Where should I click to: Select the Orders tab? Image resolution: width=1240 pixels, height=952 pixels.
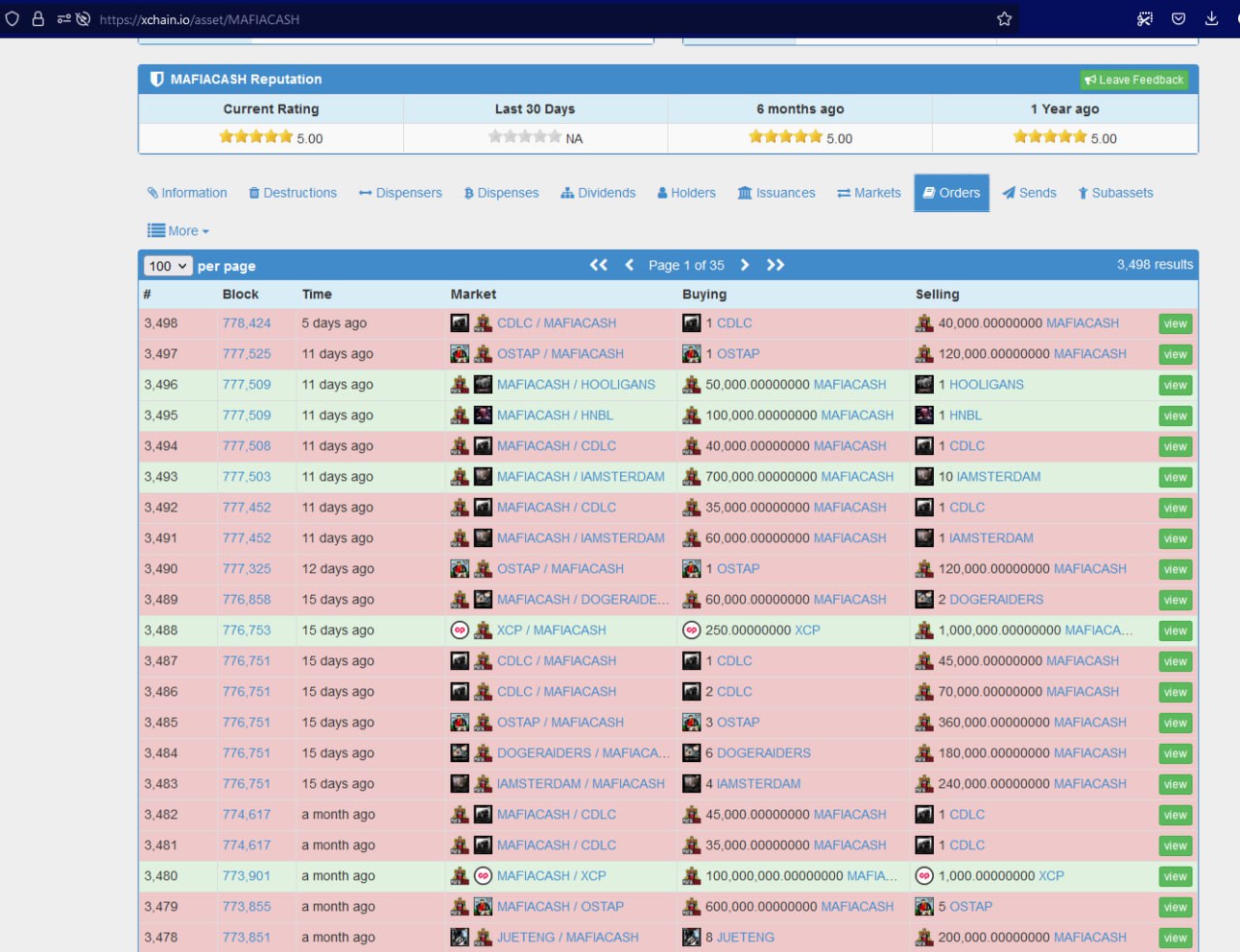pyautogui.click(x=951, y=193)
